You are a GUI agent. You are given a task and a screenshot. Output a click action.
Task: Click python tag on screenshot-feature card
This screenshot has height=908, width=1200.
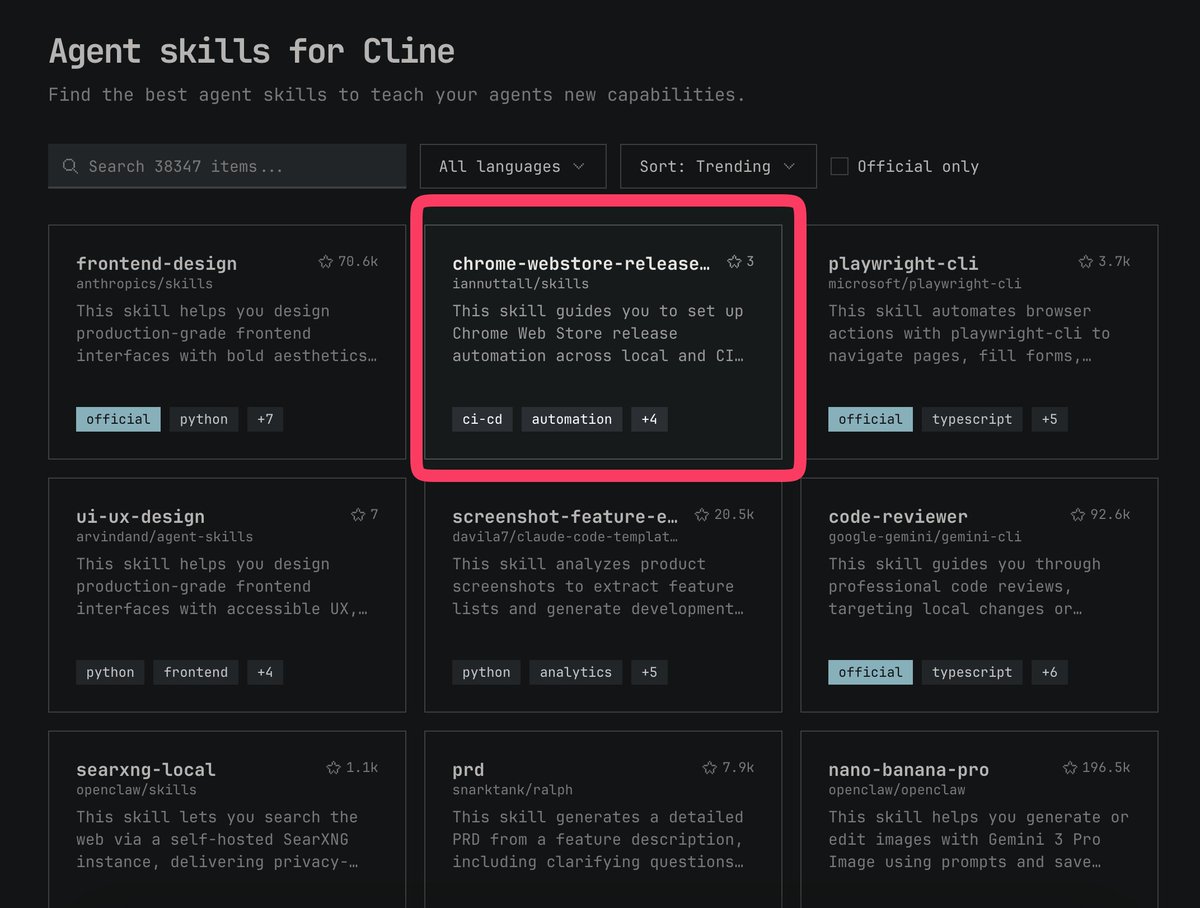pos(486,672)
